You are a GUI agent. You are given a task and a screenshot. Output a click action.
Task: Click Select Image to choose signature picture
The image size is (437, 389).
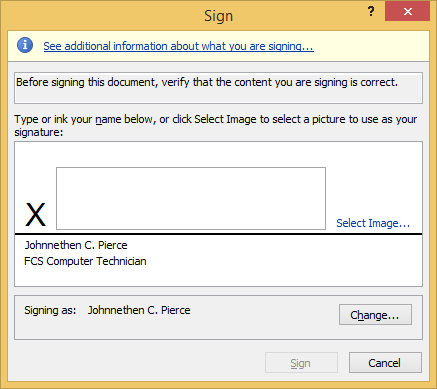coord(373,223)
